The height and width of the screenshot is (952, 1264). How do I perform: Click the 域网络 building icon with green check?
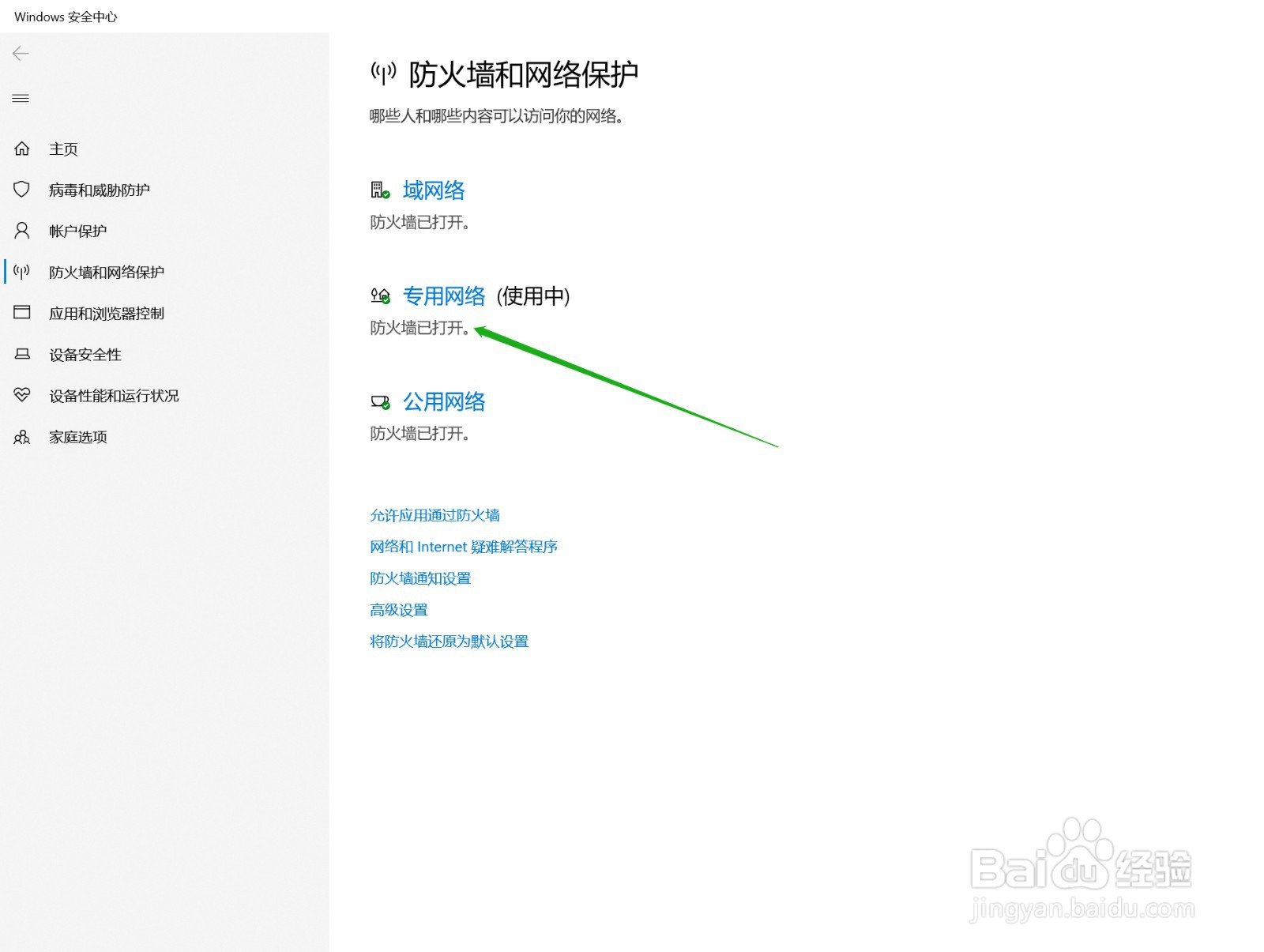(378, 189)
